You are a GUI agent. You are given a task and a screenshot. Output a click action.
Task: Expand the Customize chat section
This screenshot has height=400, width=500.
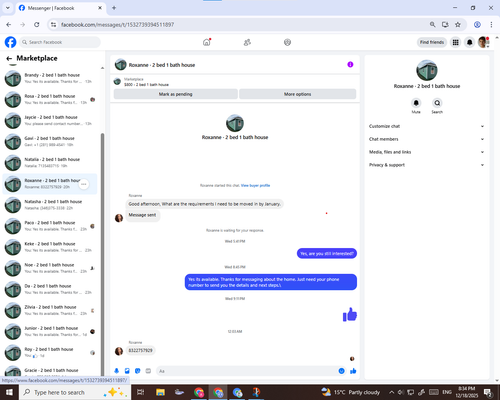coord(426,126)
